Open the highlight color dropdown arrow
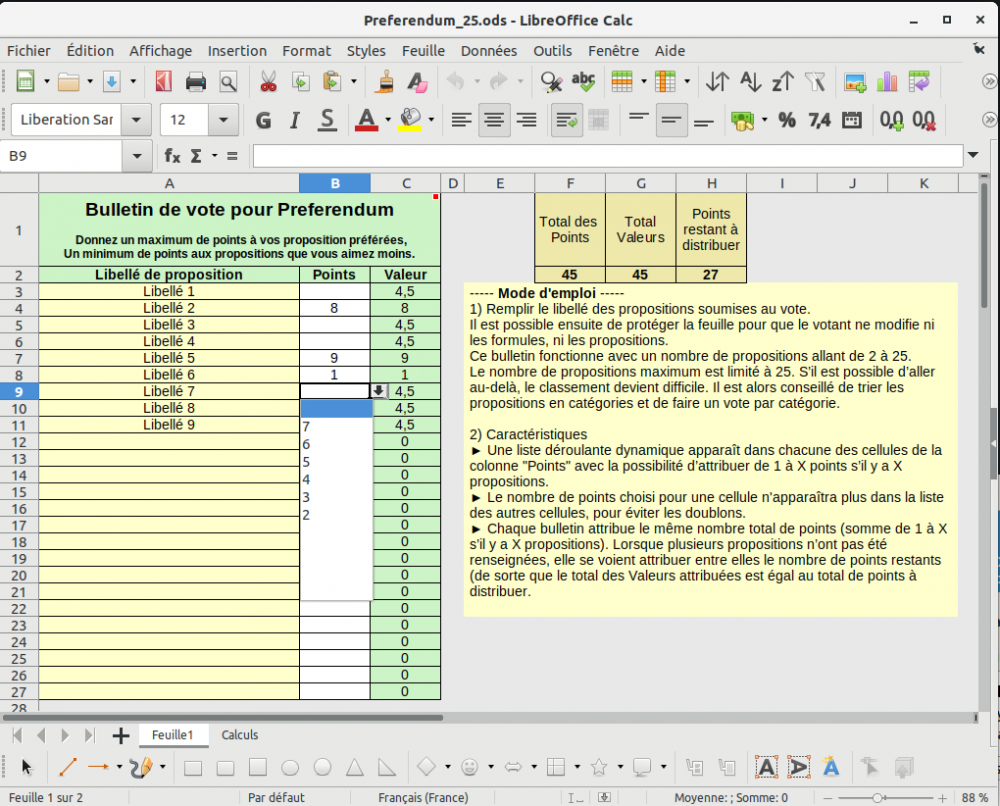The width and height of the screenshot is (1000, 806). (431, 120)
